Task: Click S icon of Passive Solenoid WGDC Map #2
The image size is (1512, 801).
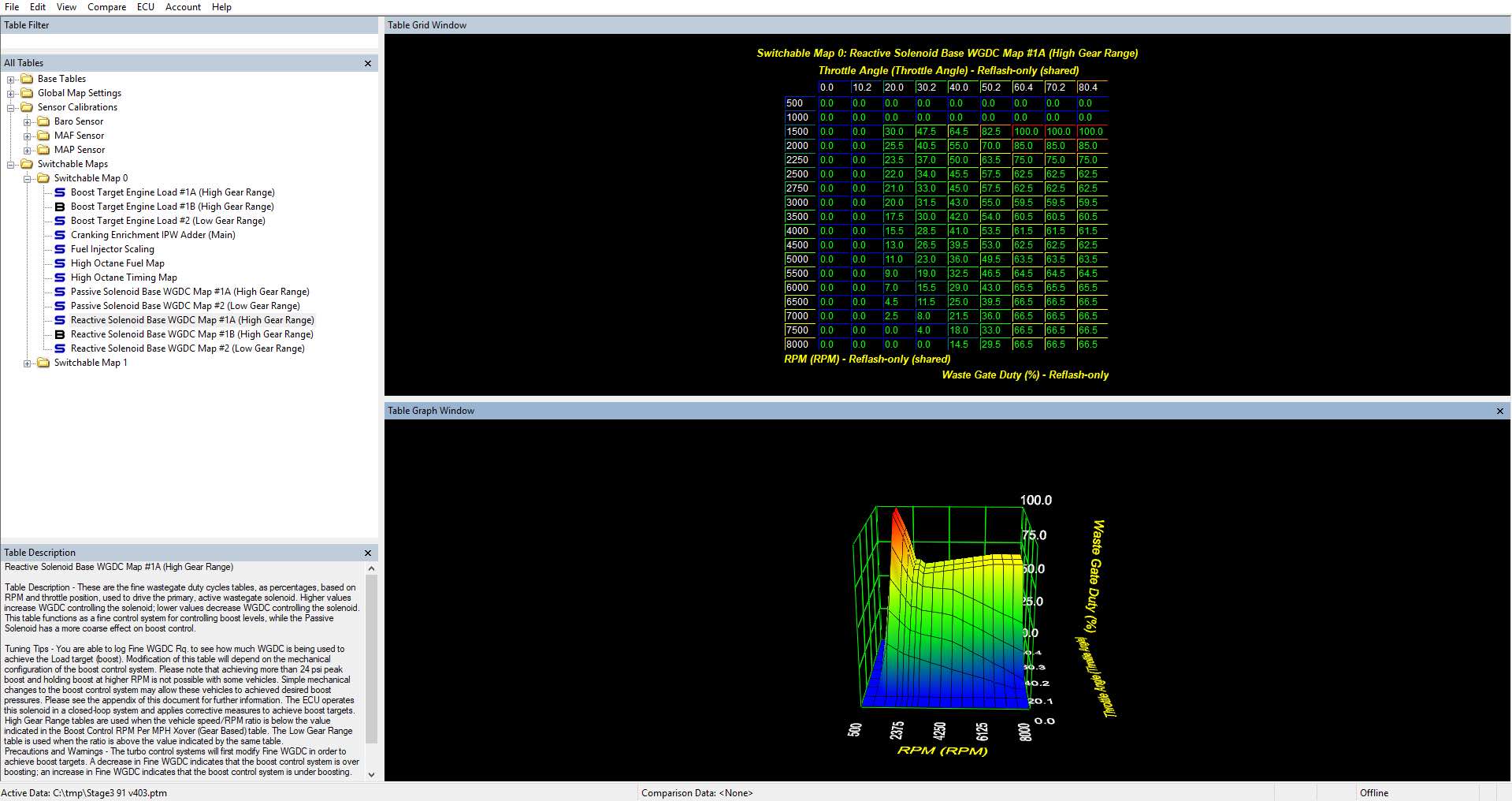Action: pos(60,306)
